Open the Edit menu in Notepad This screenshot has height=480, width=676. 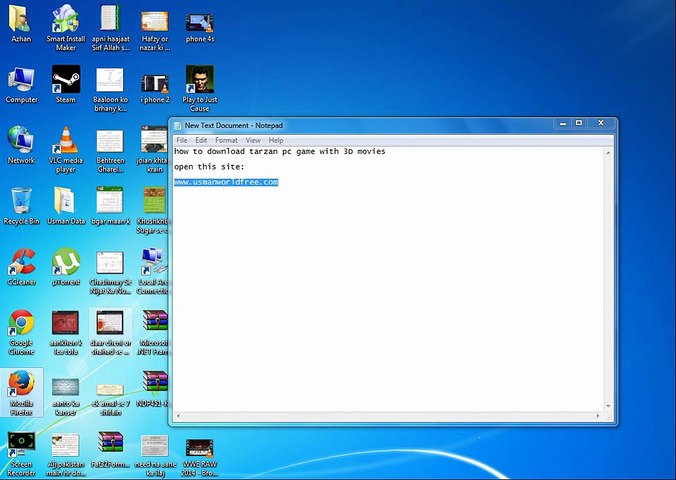pyautogui.click(x=201, y=140)
